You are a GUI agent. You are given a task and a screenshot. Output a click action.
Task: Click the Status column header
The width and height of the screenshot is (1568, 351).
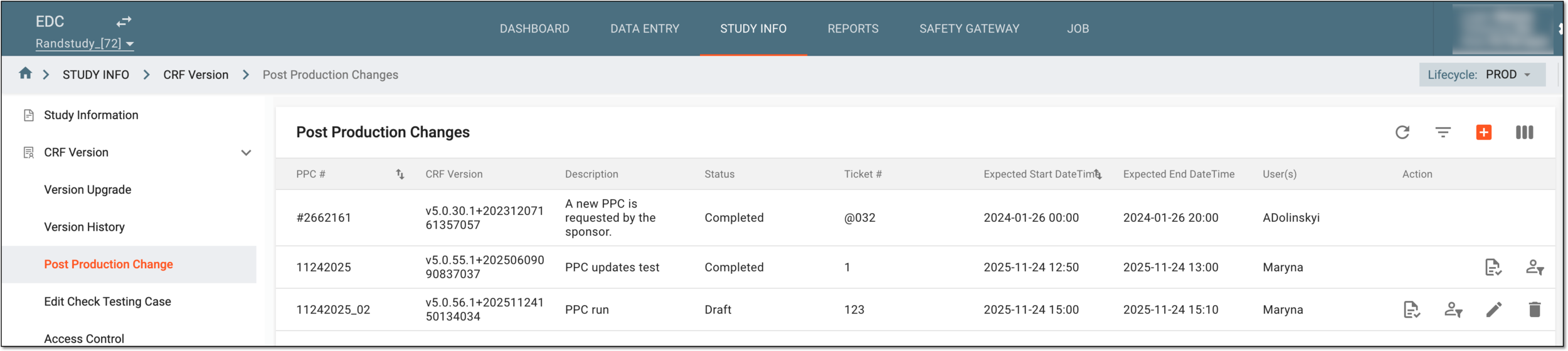coord(719,174)
